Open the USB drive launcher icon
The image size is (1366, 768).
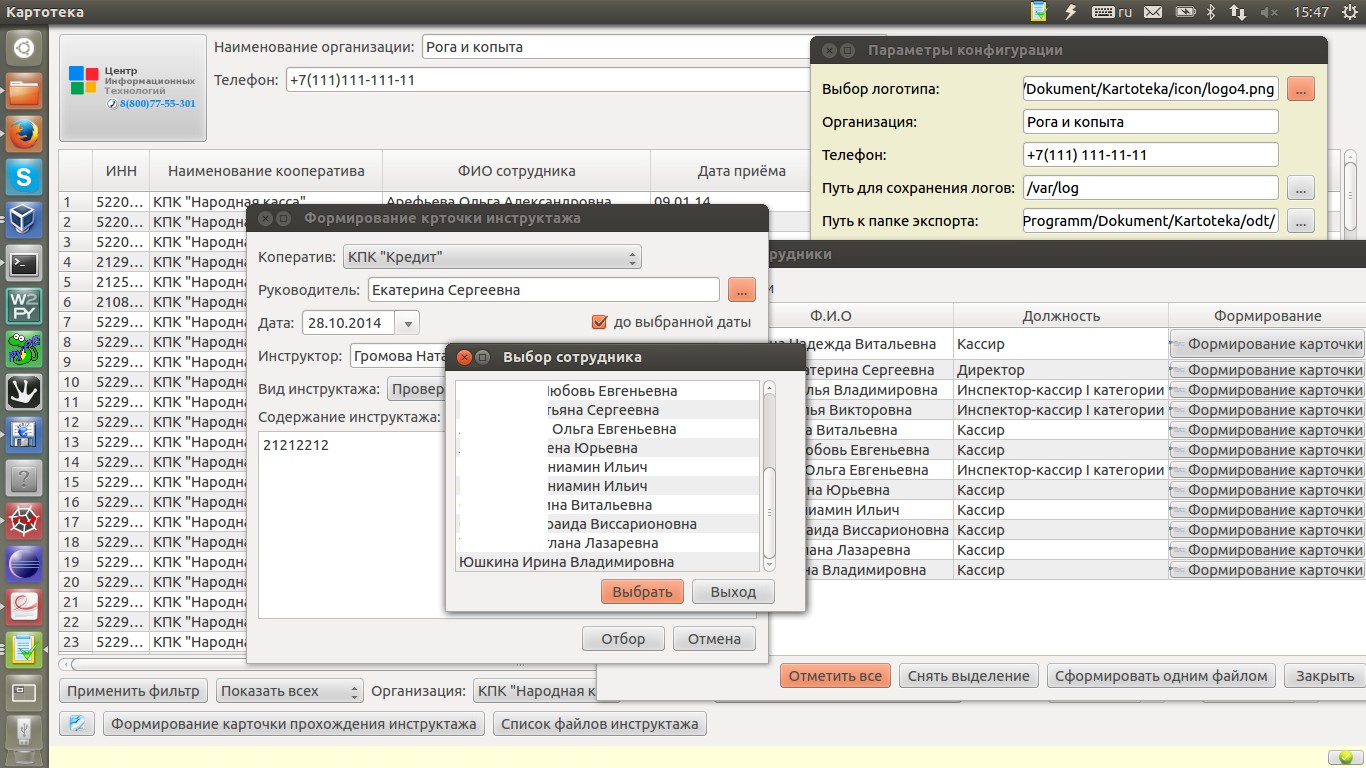tap(24, 732)
